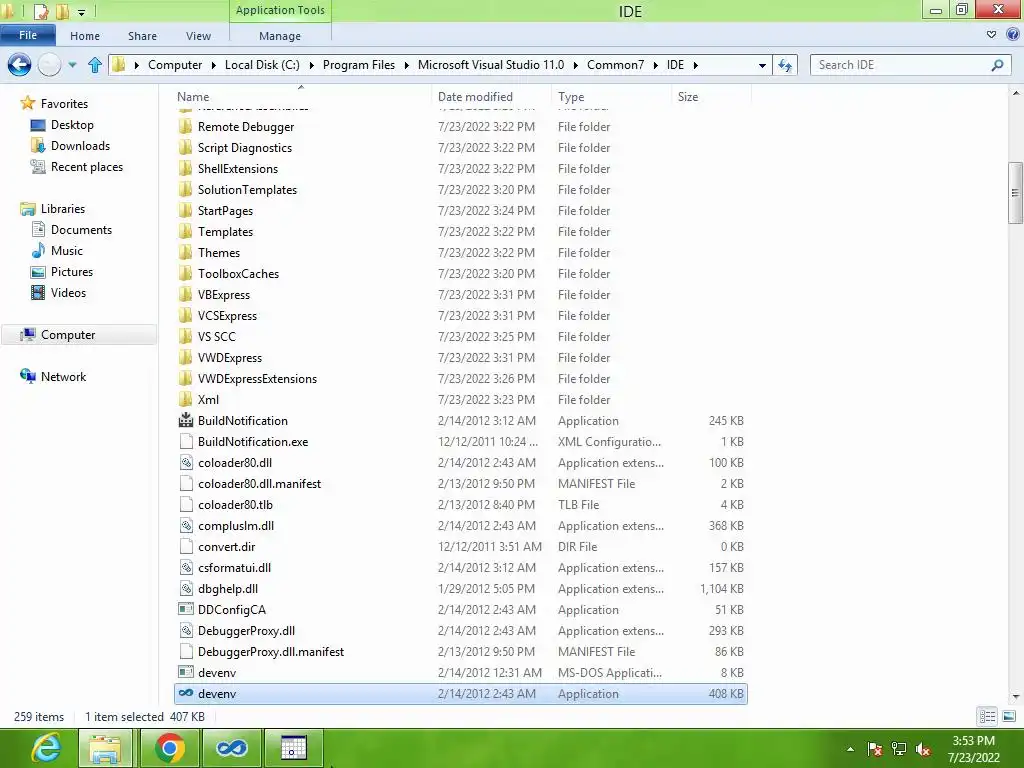1024x768 pixels.
Task: Click the Action Center flag tray icon
Action: tap(875, 749)
